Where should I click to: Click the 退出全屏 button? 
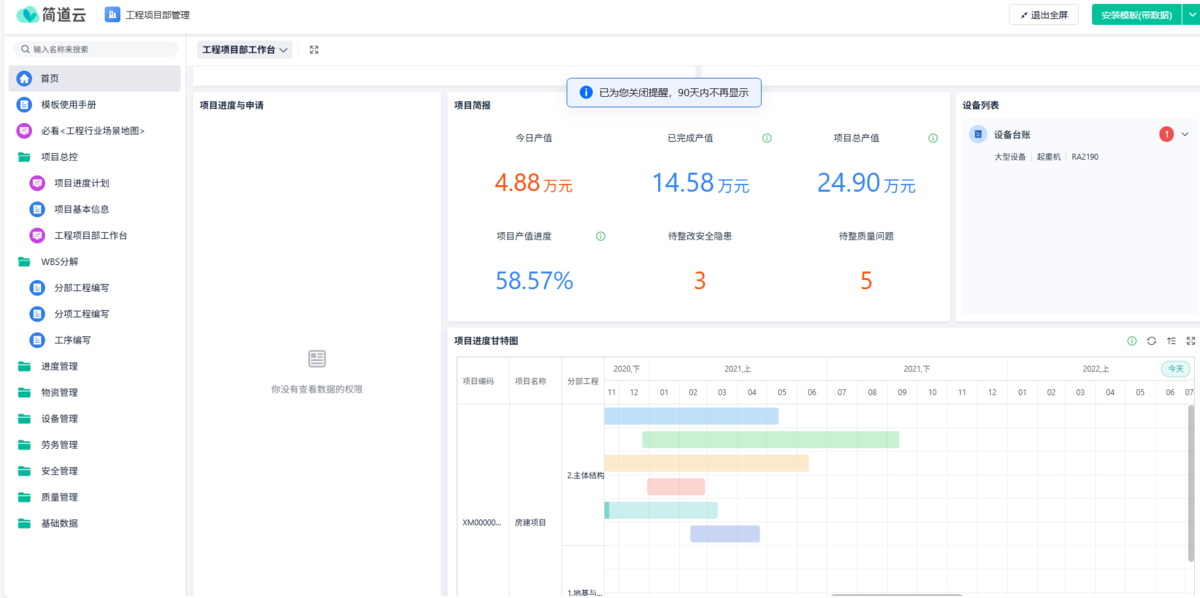click(x=1044, y=15)
